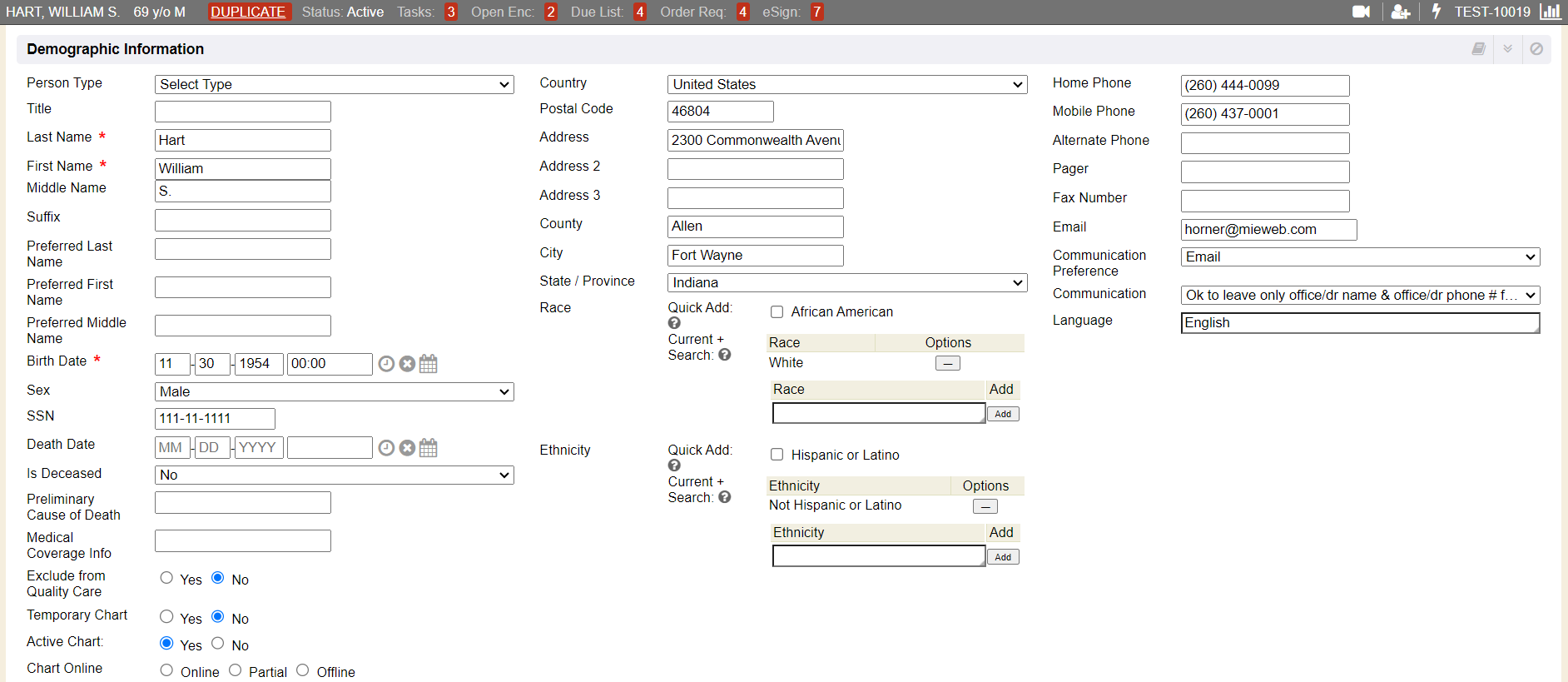Select Partial for Chart Online
Viewport: 1568px width, 682px height.
pyautogui.click(x=236, y=670)
